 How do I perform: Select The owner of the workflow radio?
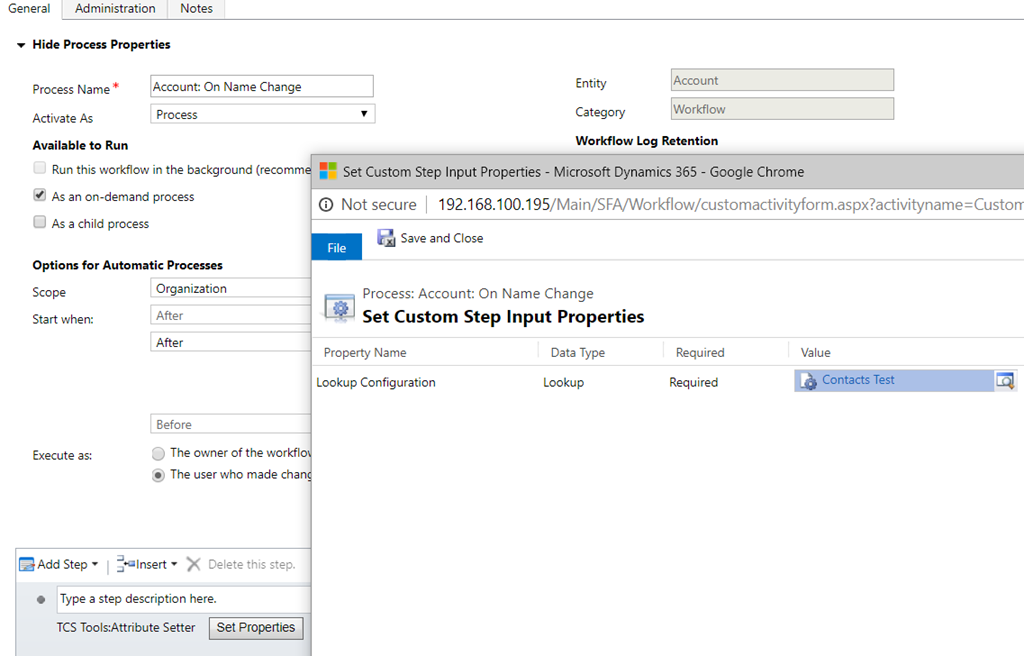point(158,453)
